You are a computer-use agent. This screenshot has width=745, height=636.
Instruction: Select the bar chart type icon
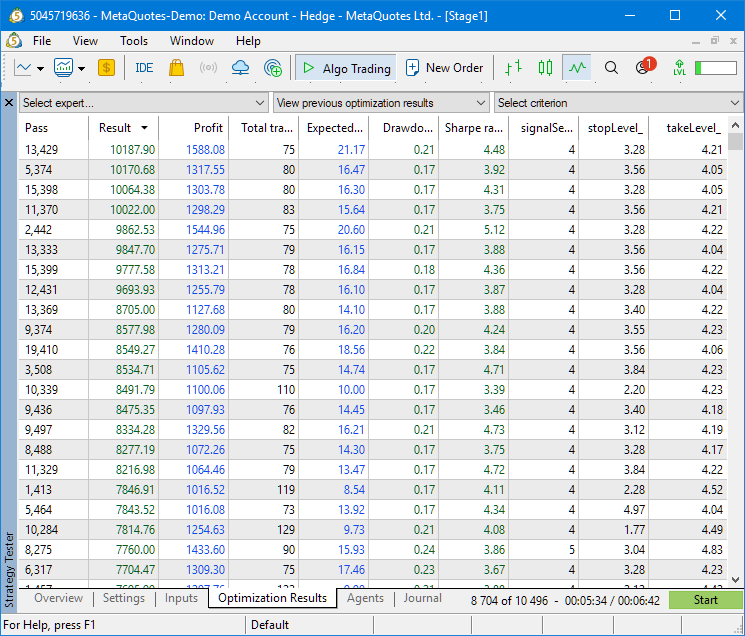coord(513,68)
